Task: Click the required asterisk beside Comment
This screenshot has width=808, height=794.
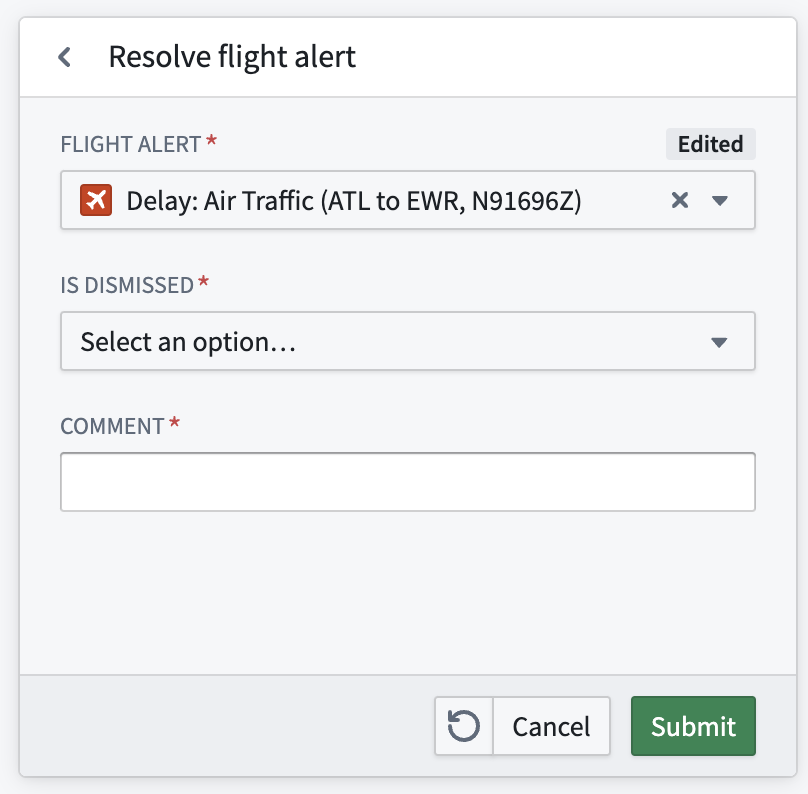Action: pos(175,423)
